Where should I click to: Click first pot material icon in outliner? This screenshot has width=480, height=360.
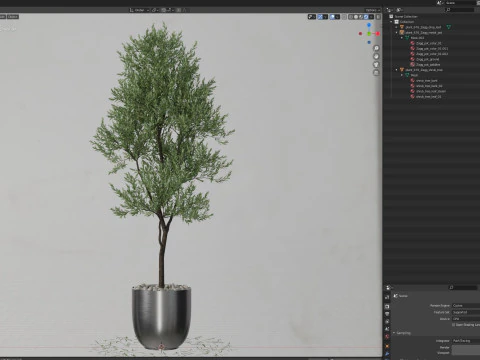click(x=413, y=43)
